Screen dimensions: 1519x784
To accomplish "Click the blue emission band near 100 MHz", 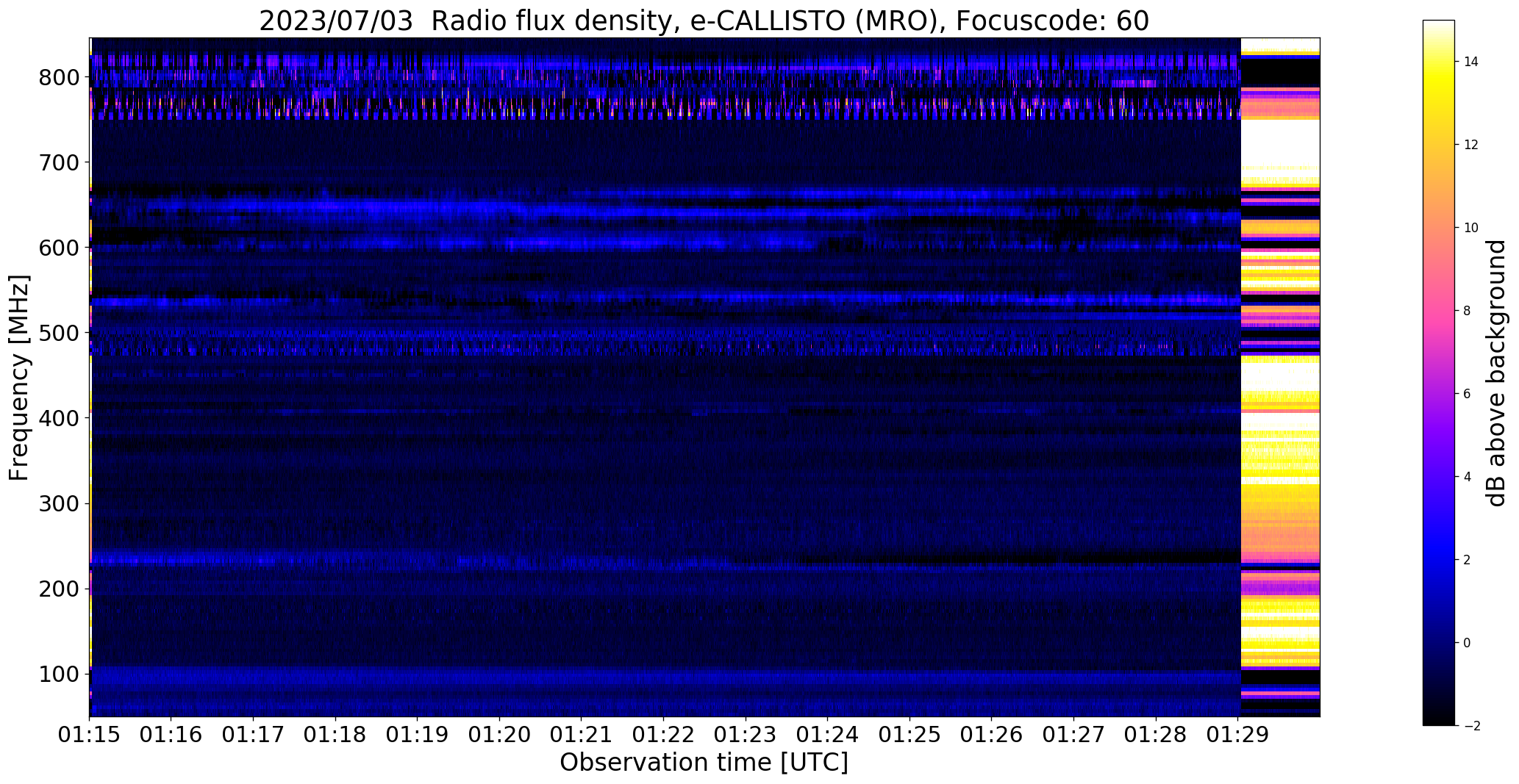I will click(x=665, y=677).
